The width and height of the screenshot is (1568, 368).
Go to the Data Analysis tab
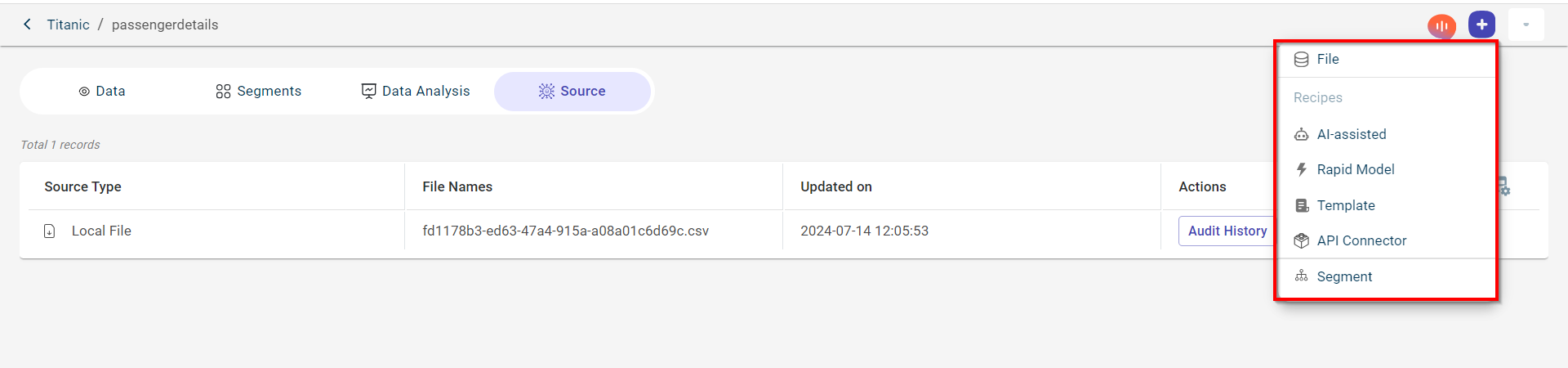click(x=416, y=91)
